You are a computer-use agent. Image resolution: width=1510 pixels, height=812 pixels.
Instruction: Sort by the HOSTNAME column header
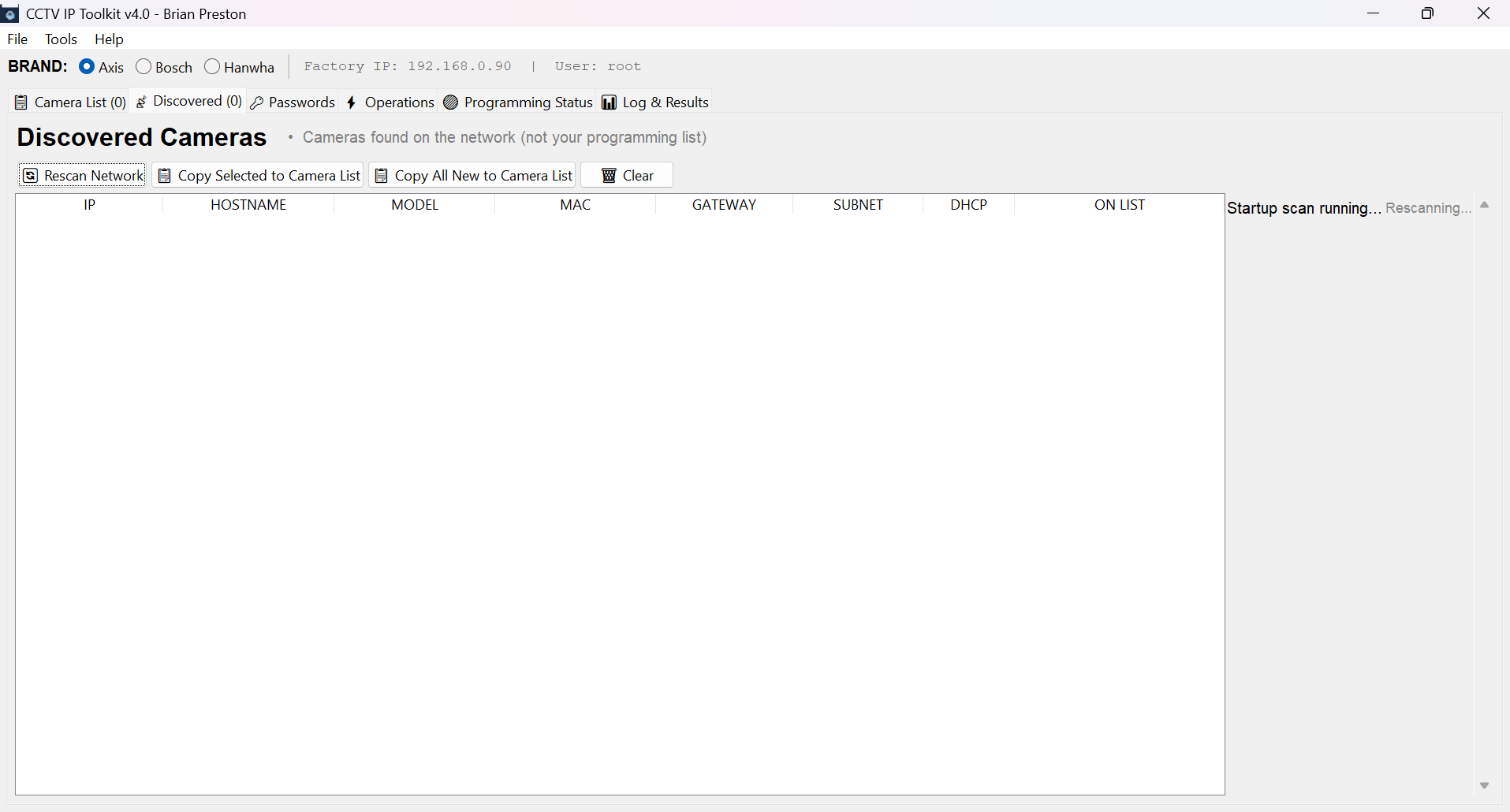248,205
